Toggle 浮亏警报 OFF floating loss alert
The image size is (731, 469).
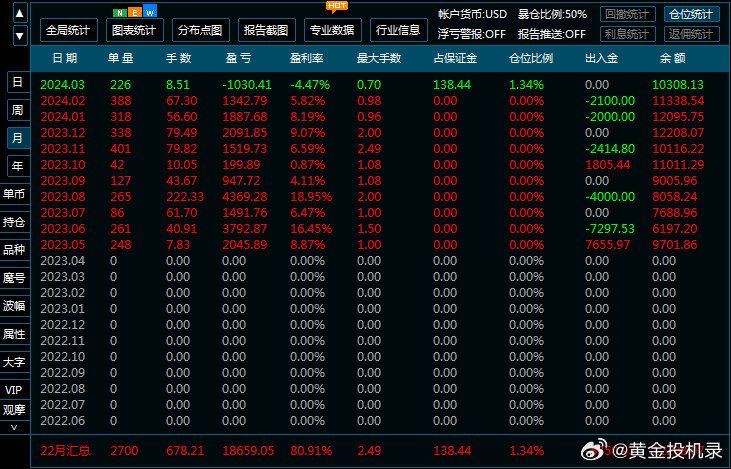click(x=472, y=34)
